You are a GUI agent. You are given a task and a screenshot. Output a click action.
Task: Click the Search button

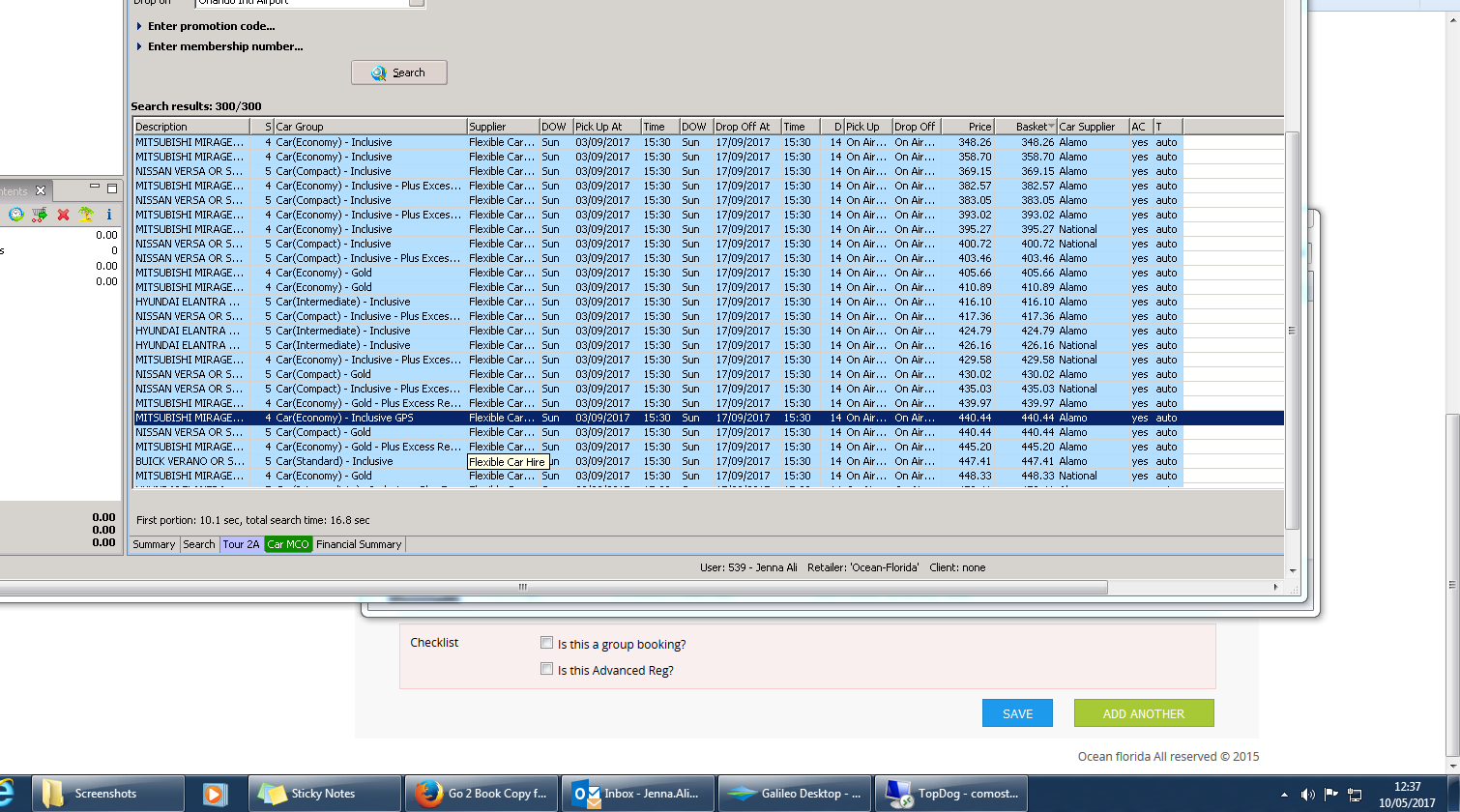click(399, 72)
